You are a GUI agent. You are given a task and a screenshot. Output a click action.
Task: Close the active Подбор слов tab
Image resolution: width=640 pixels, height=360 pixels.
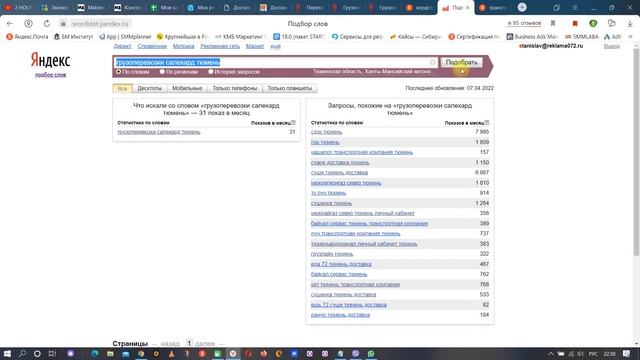467,8
